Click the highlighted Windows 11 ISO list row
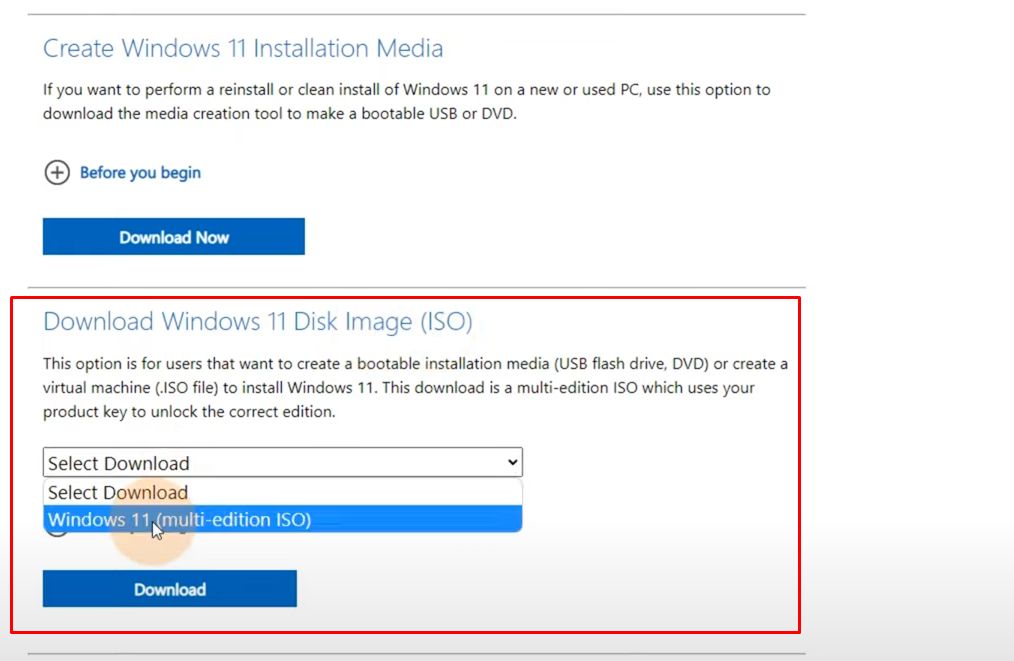 point(283,519)
